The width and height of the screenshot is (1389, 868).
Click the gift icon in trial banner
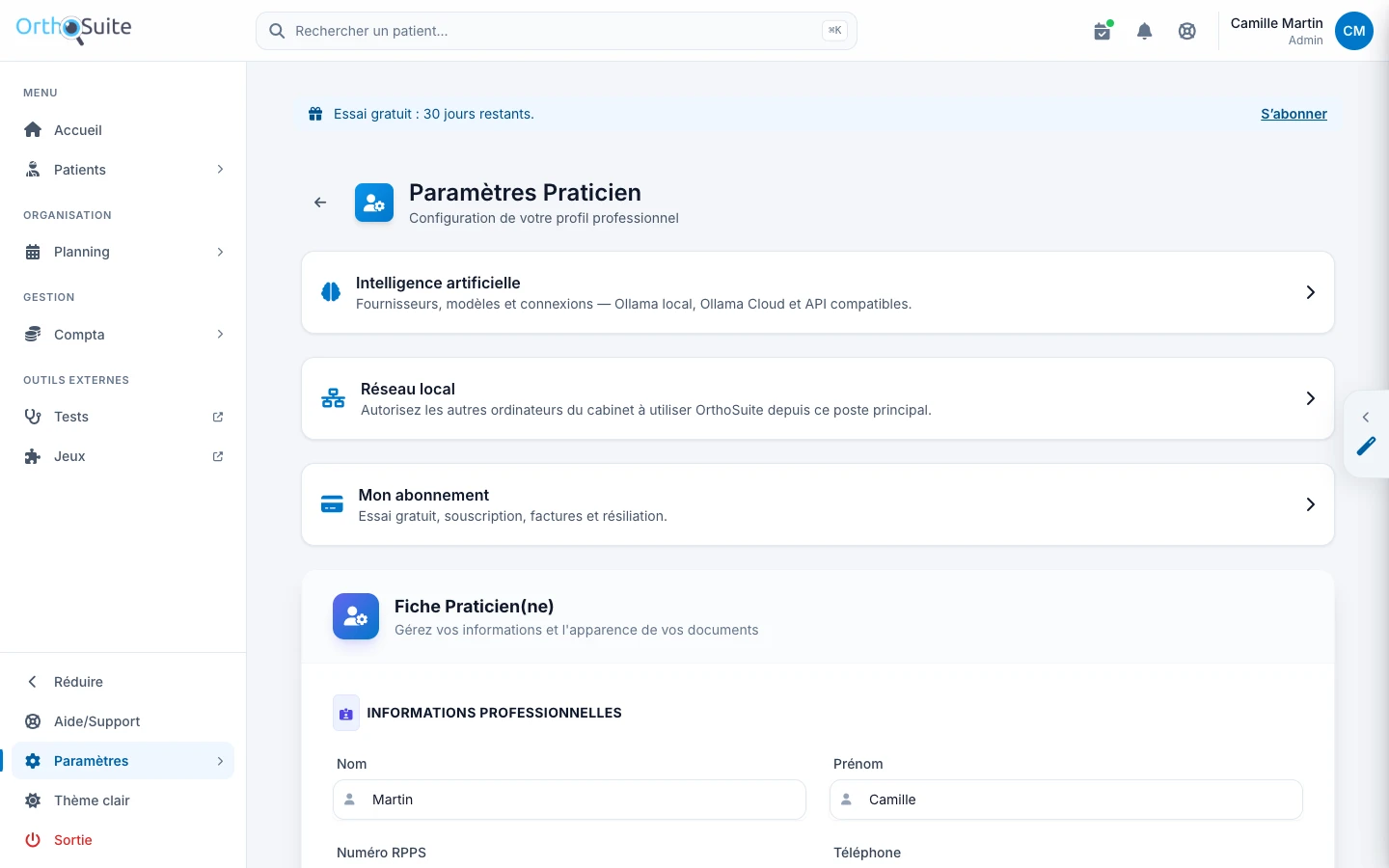315,114
